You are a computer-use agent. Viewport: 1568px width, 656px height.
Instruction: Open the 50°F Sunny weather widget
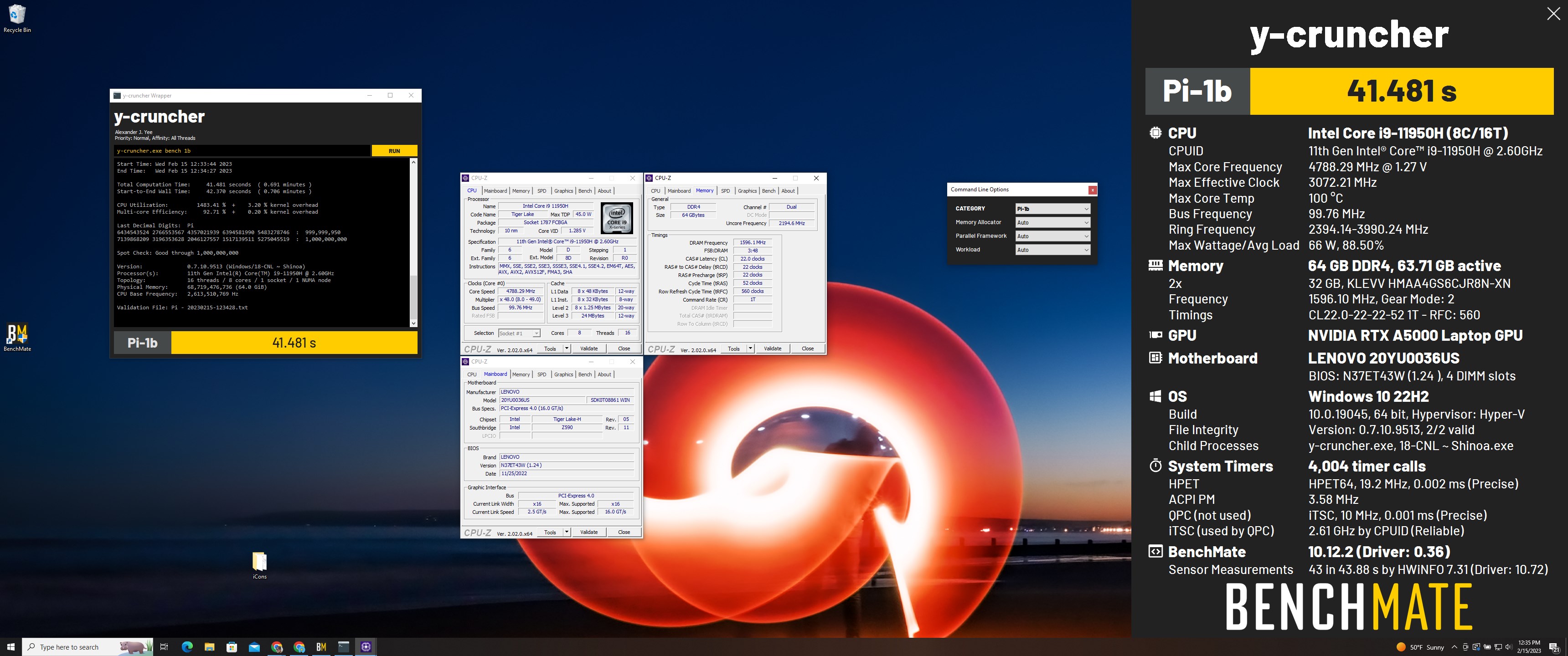pos(1420,647)
